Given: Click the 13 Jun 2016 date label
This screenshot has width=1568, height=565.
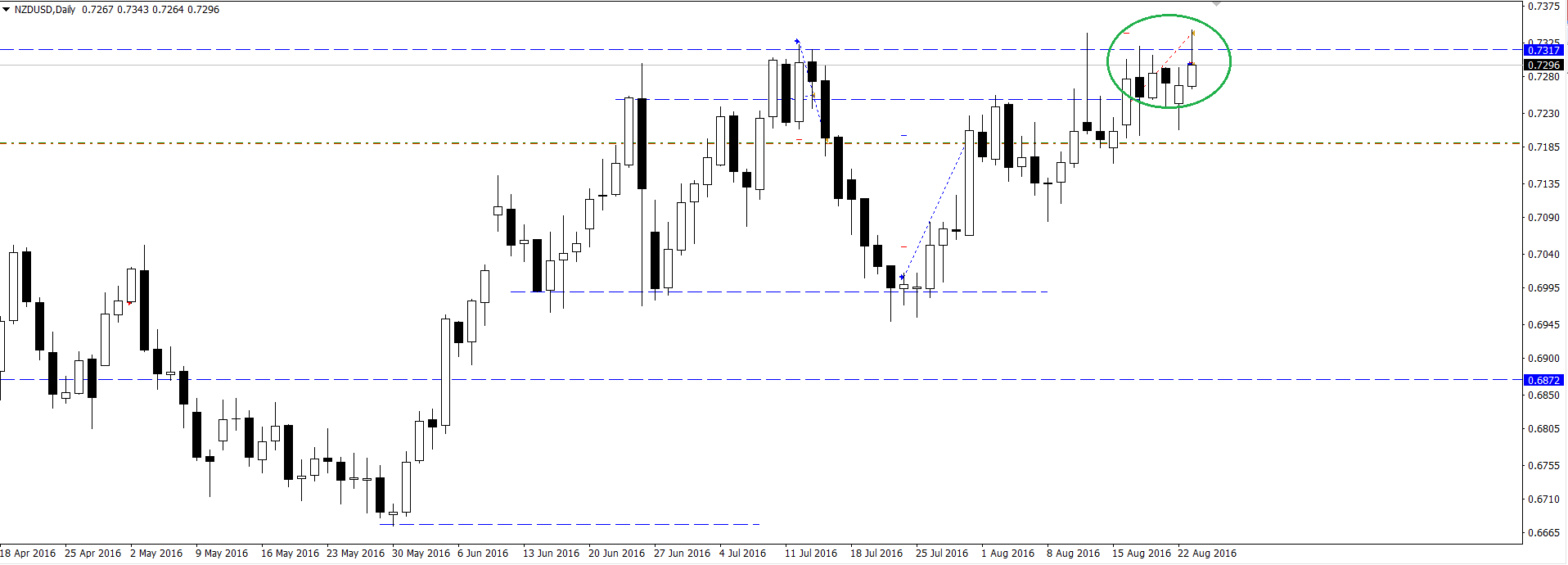Looking at the screenshot, I should tap(551, 554).
